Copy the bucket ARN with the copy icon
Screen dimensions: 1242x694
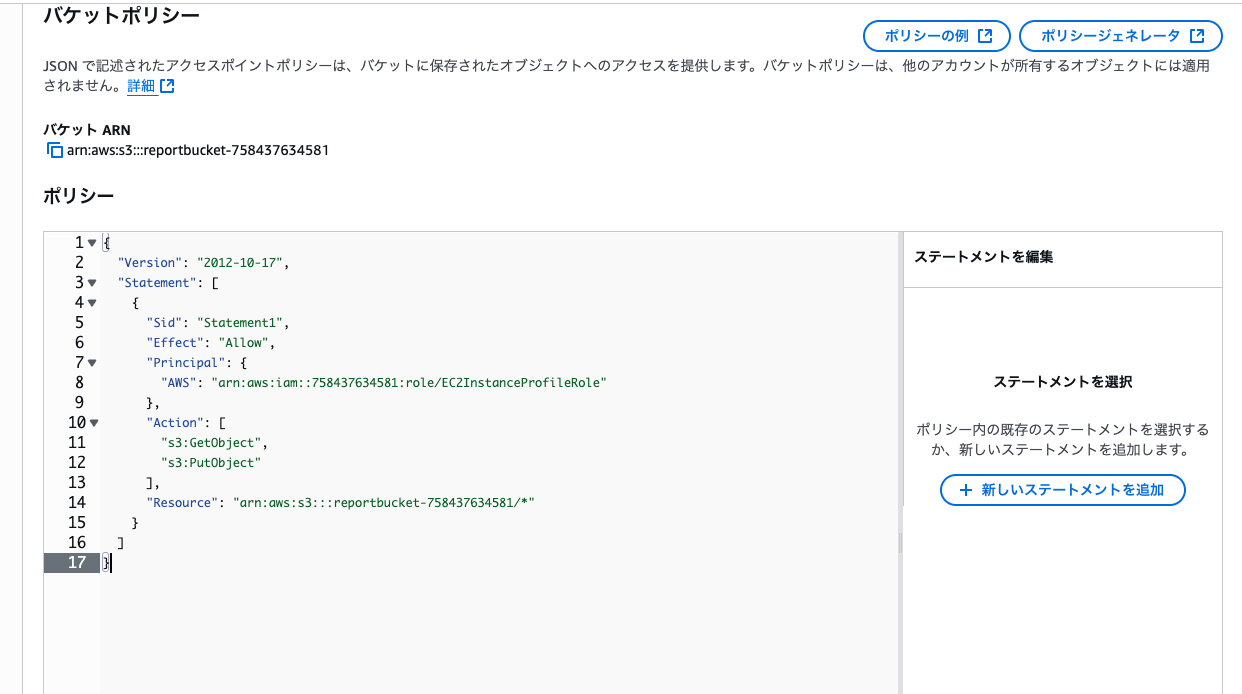54,151
